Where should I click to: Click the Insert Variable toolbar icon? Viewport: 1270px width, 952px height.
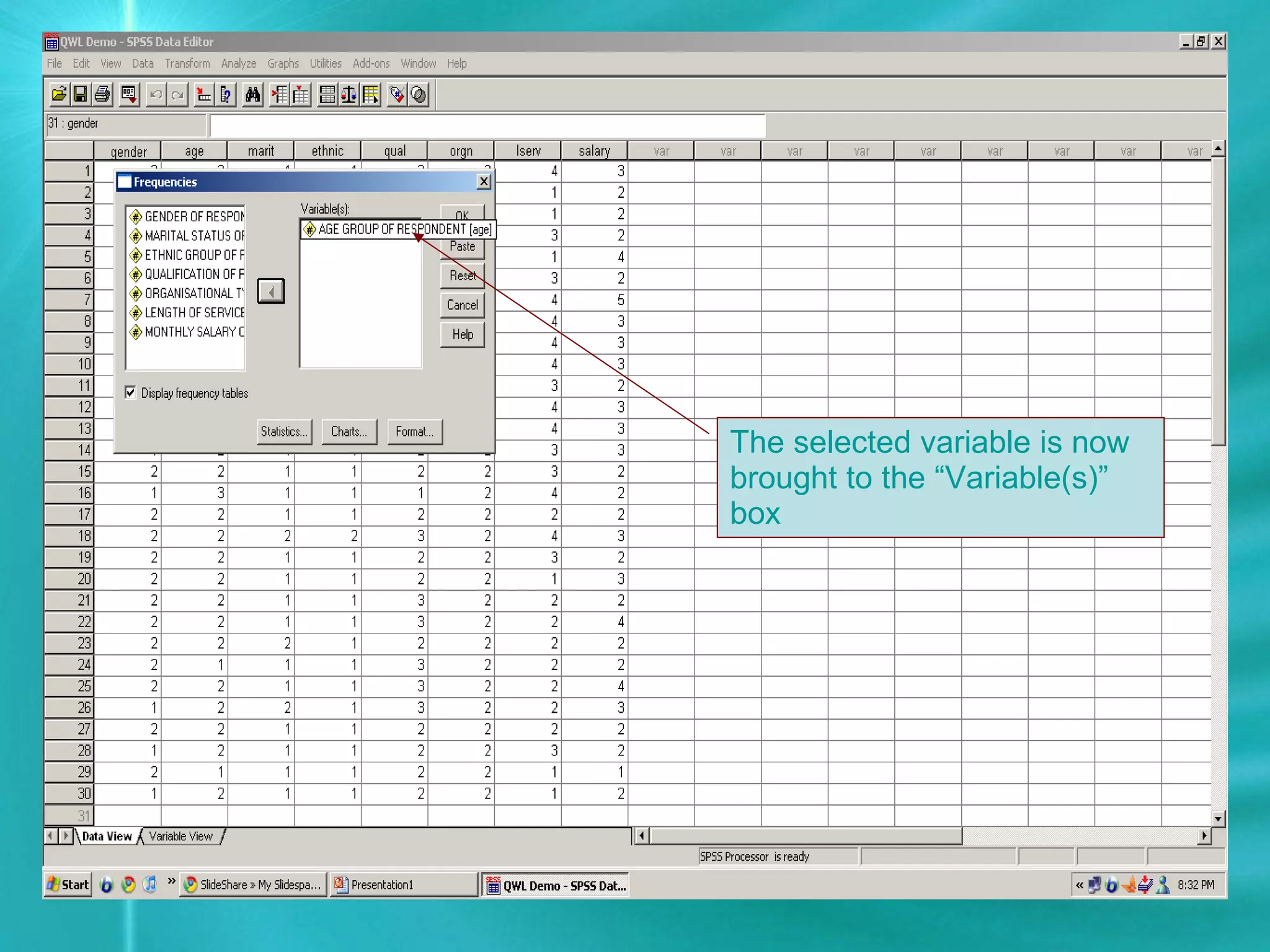(x=301, y=95)
